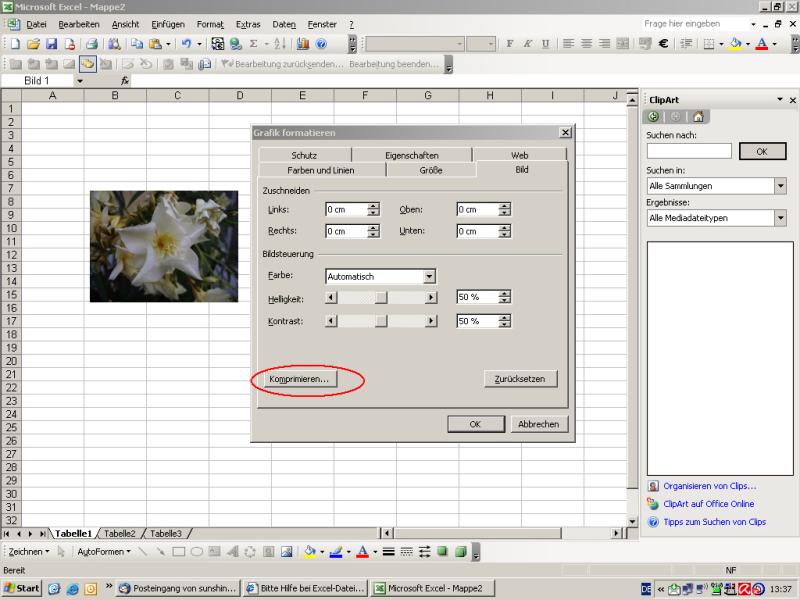The image size is (800, 600).
Task: Click the Suchen nach search field
Action: click(x=689, y=151)
